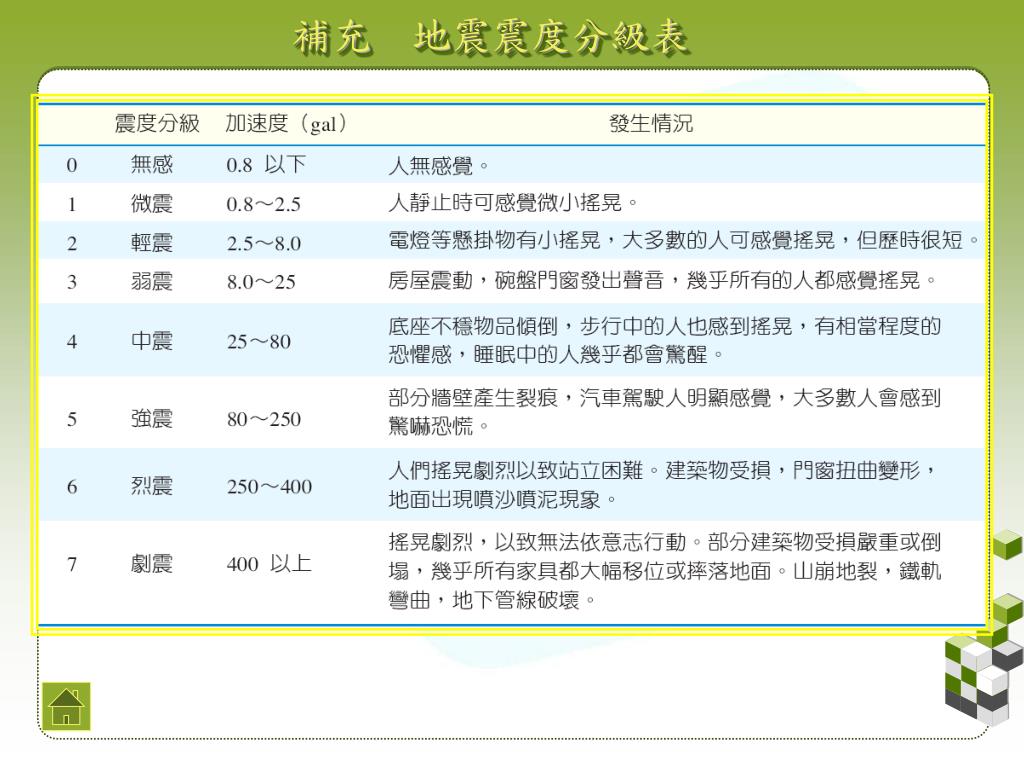Image resolution: width=1024 pixels, height=768 pixels.
Task: Select the header cell 加速度 (gal)
Action: coord(287,123)
